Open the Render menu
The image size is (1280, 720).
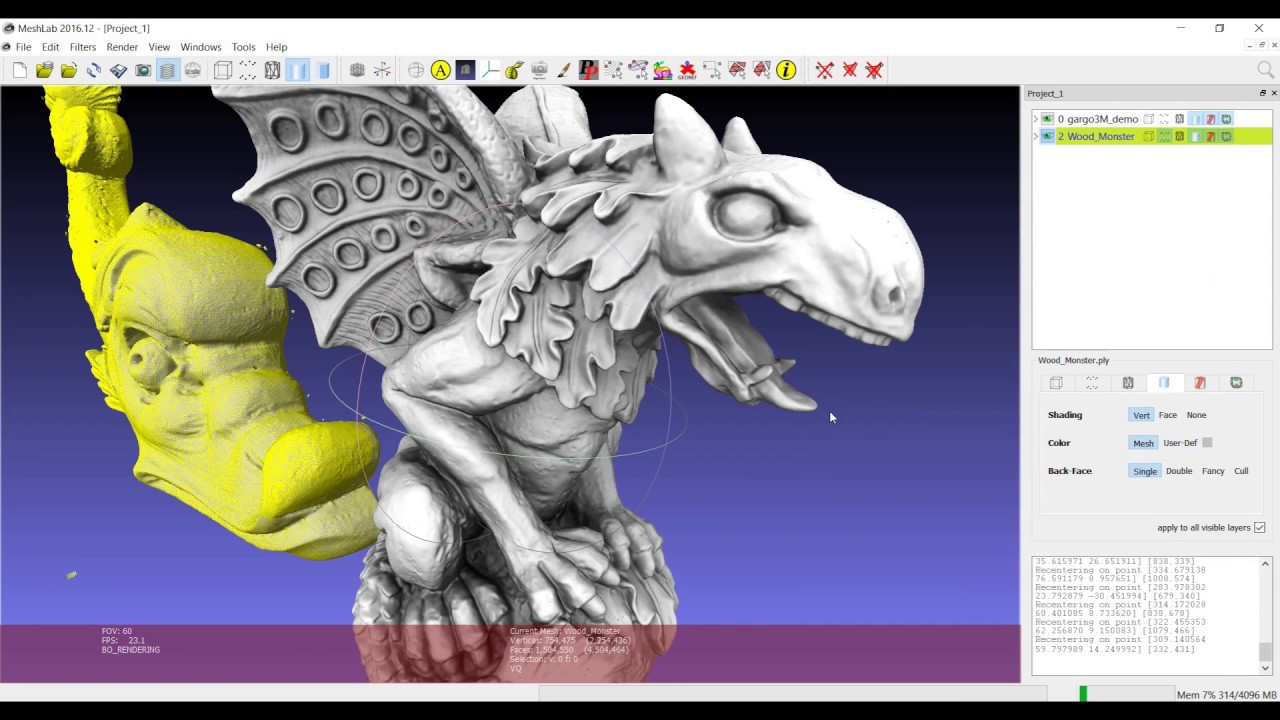point(122,47)
